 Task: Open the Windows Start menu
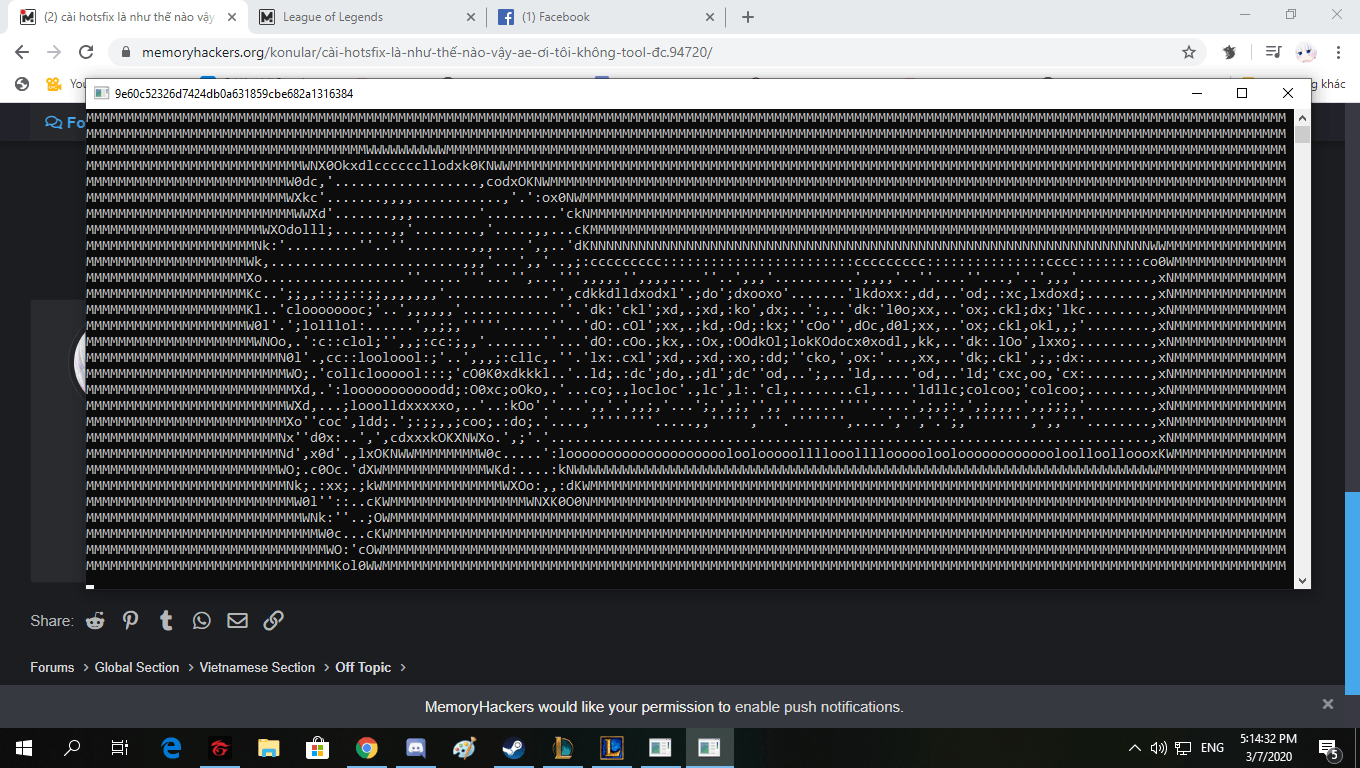point(24,747)
